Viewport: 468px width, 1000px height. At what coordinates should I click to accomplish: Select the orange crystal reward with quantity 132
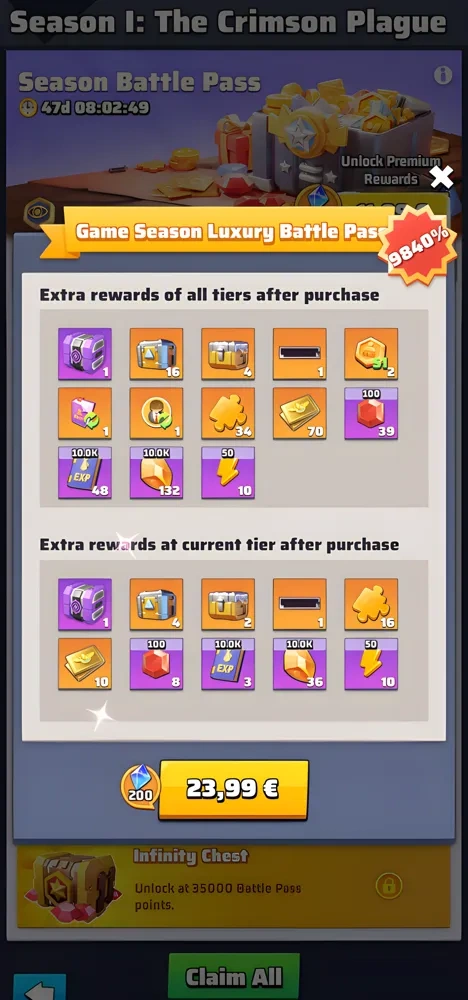coord(156,473)
